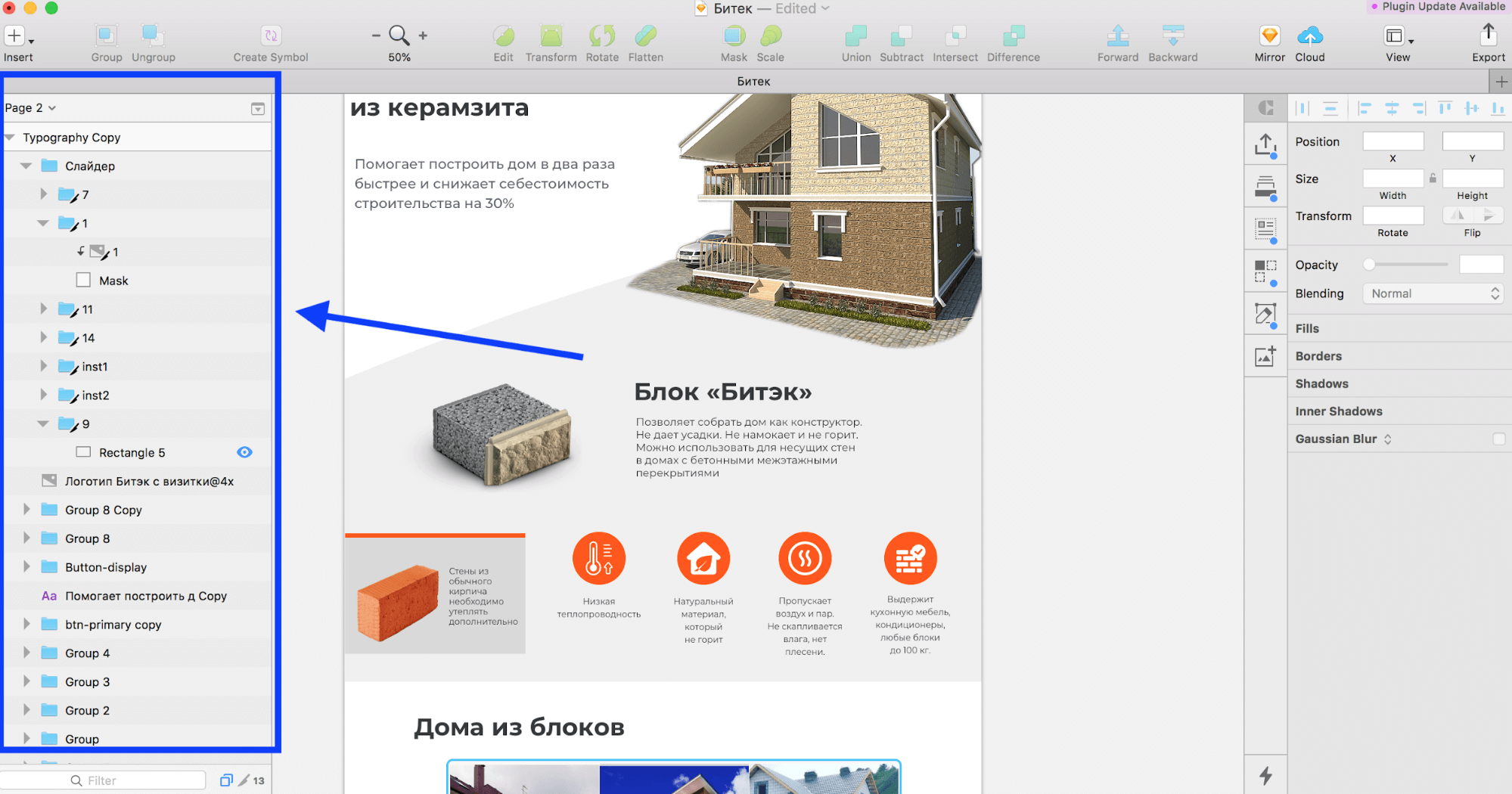Select the Логотип Битэк с визитки@4x layer
Screen dimensions: 1512x794
[138, 481]
